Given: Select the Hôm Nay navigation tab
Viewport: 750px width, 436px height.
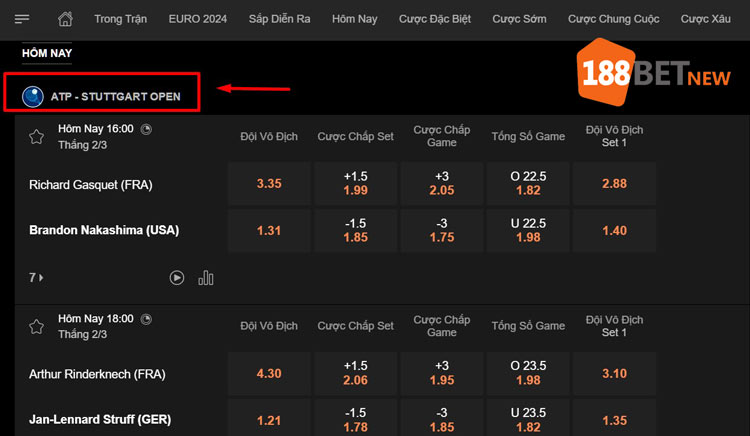Looking at the screenshot, I should (354, 19).
